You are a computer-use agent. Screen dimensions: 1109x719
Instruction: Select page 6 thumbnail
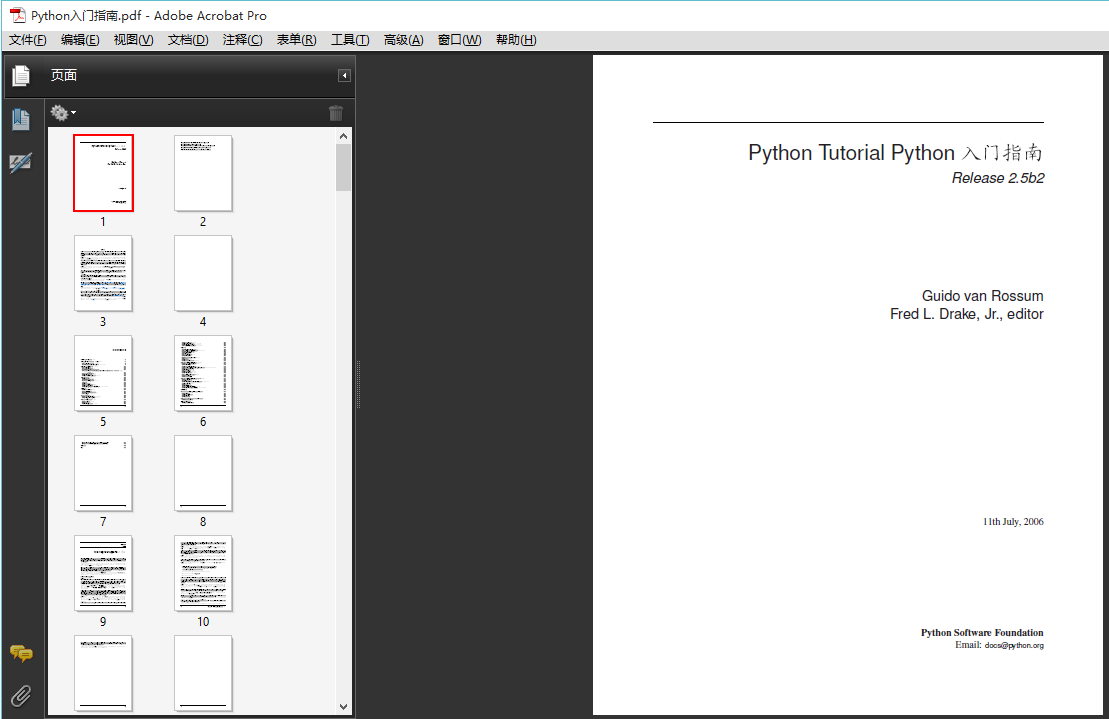pos(203,373)
